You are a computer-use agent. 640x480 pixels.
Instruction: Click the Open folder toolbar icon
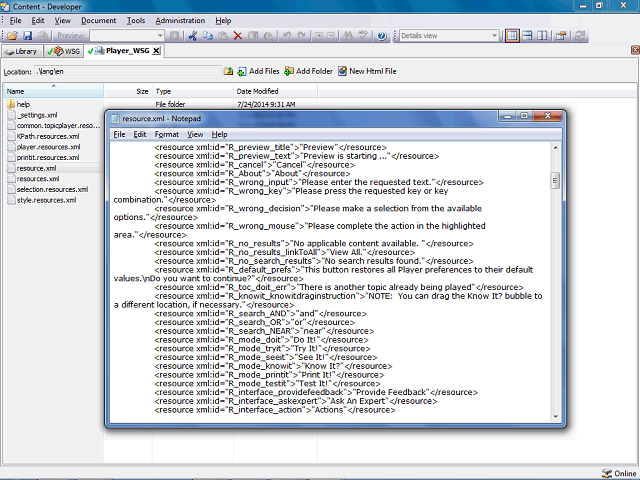point(12,36)
